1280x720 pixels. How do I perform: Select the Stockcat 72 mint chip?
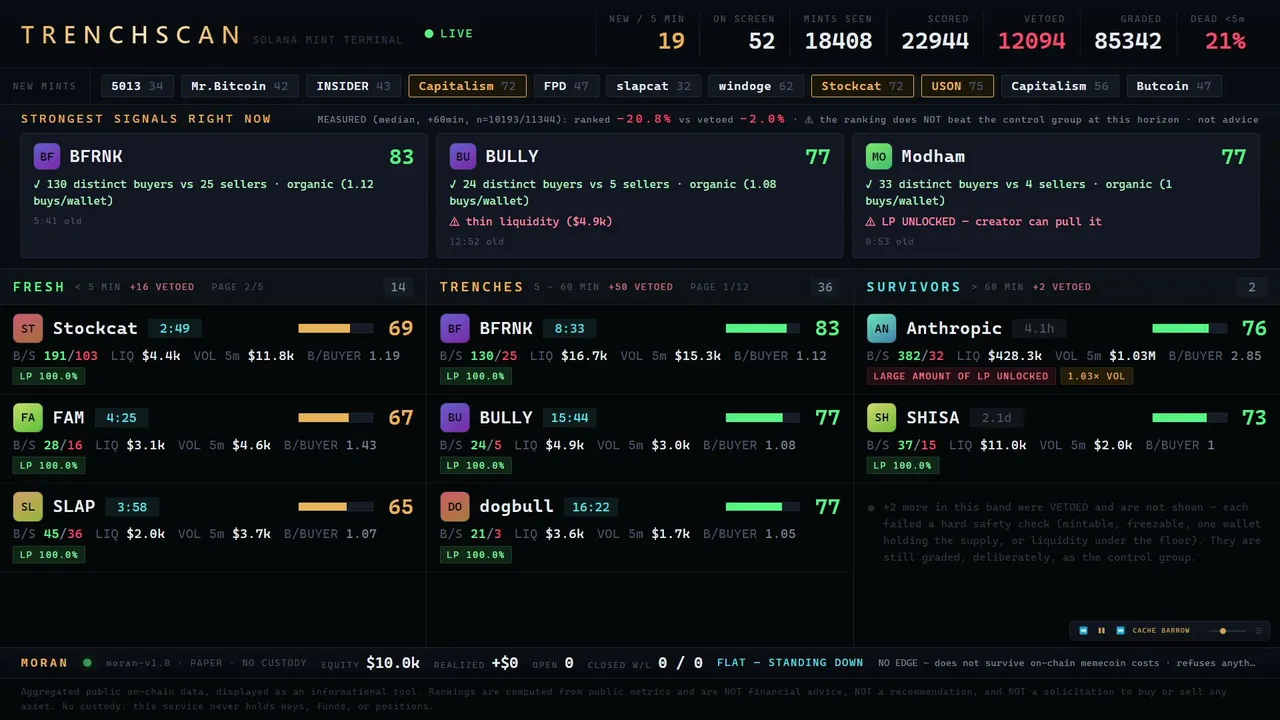862,86
